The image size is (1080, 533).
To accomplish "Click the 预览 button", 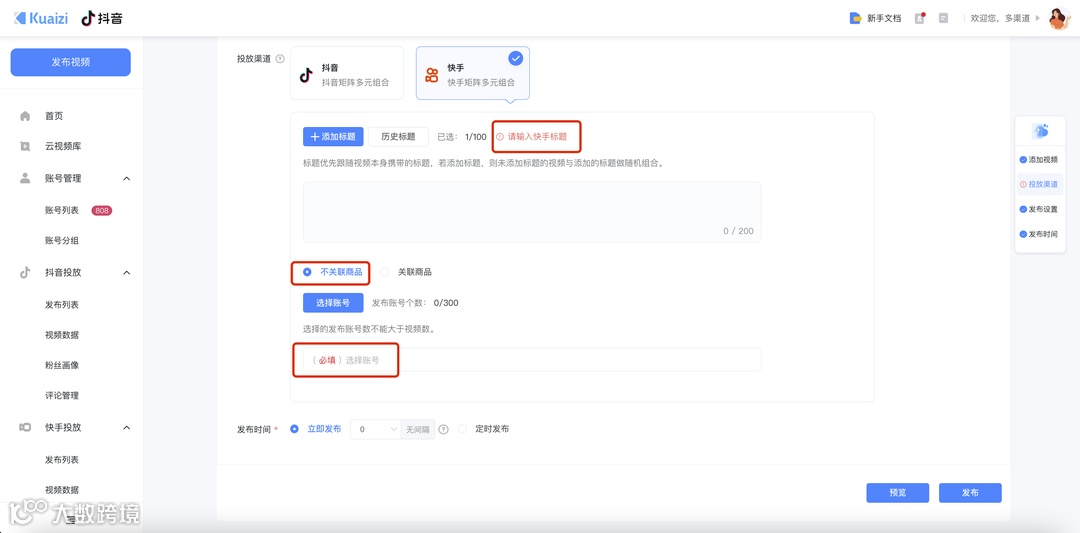I will tap(897, 492).
